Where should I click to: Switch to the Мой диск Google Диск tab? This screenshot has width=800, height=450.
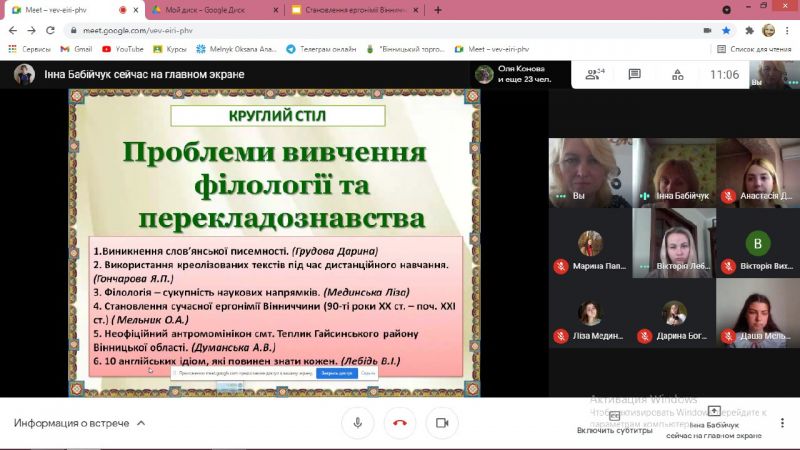(x=205, y=10)
